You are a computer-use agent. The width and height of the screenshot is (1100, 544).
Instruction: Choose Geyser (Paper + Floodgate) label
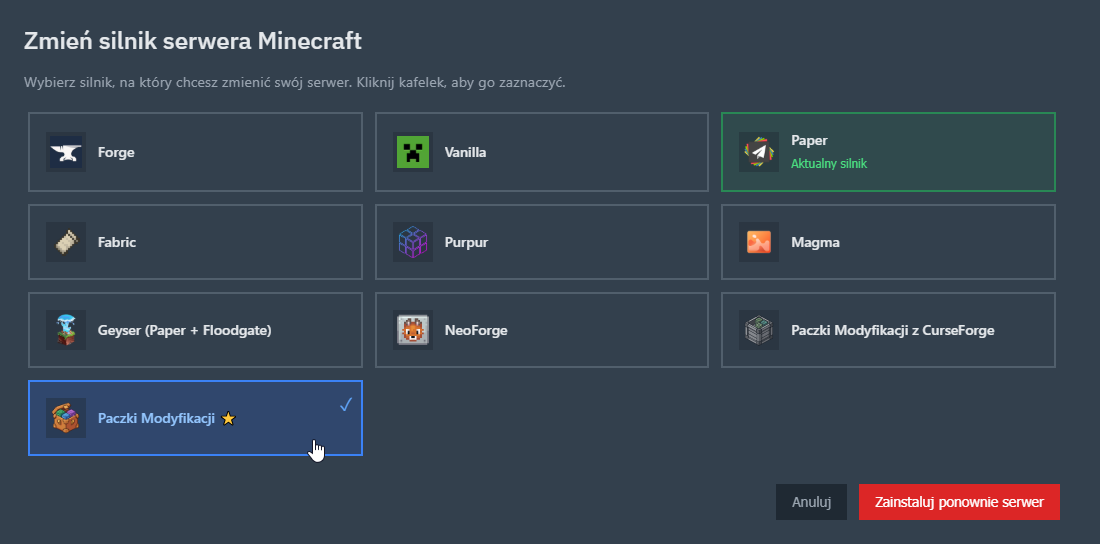tap(185, 330)
